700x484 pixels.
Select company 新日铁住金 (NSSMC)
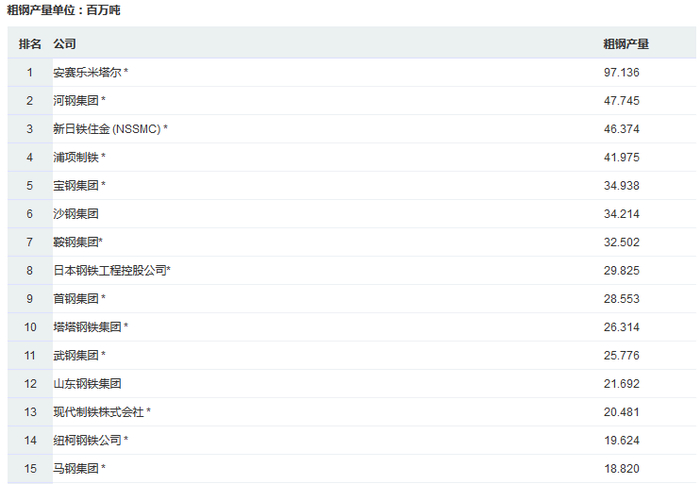[107, 129]
